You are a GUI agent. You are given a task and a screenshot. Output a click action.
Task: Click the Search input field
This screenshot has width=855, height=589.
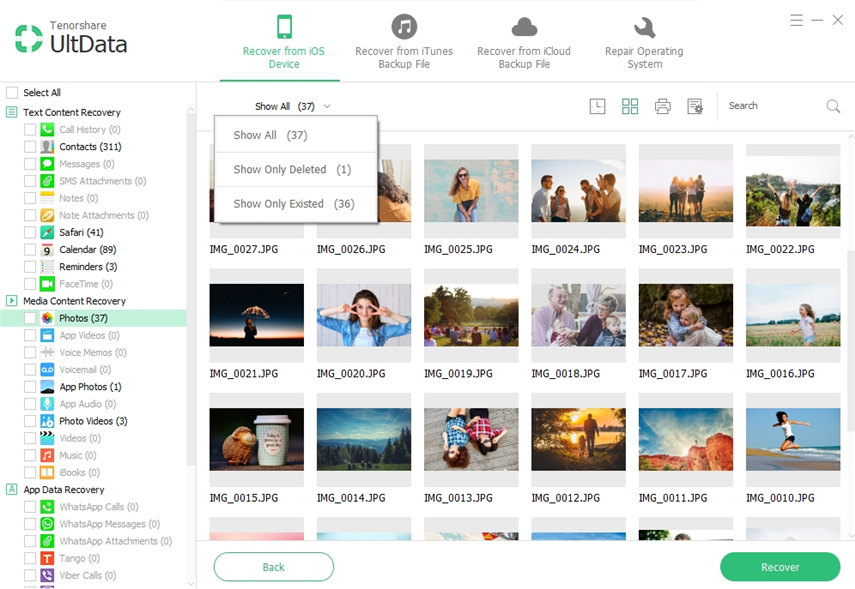[x=774, y=106]
